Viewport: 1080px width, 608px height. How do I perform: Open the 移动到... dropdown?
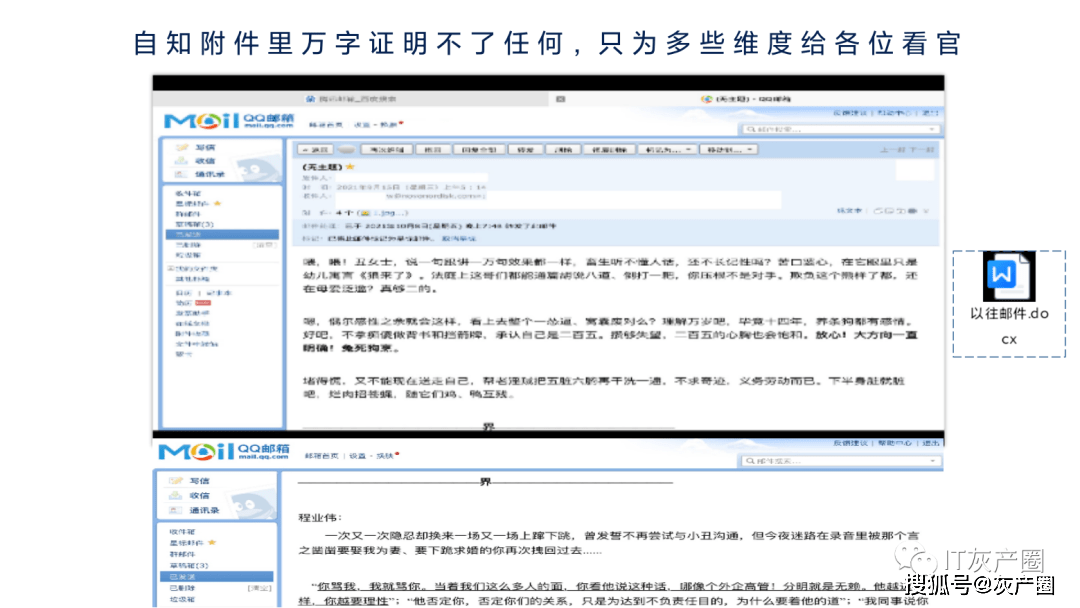(729, 149)
